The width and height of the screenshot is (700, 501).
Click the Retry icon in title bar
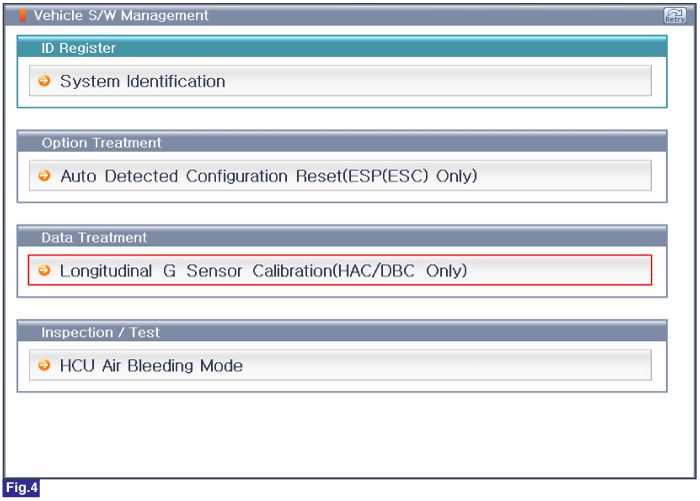(x=675, y=15)
